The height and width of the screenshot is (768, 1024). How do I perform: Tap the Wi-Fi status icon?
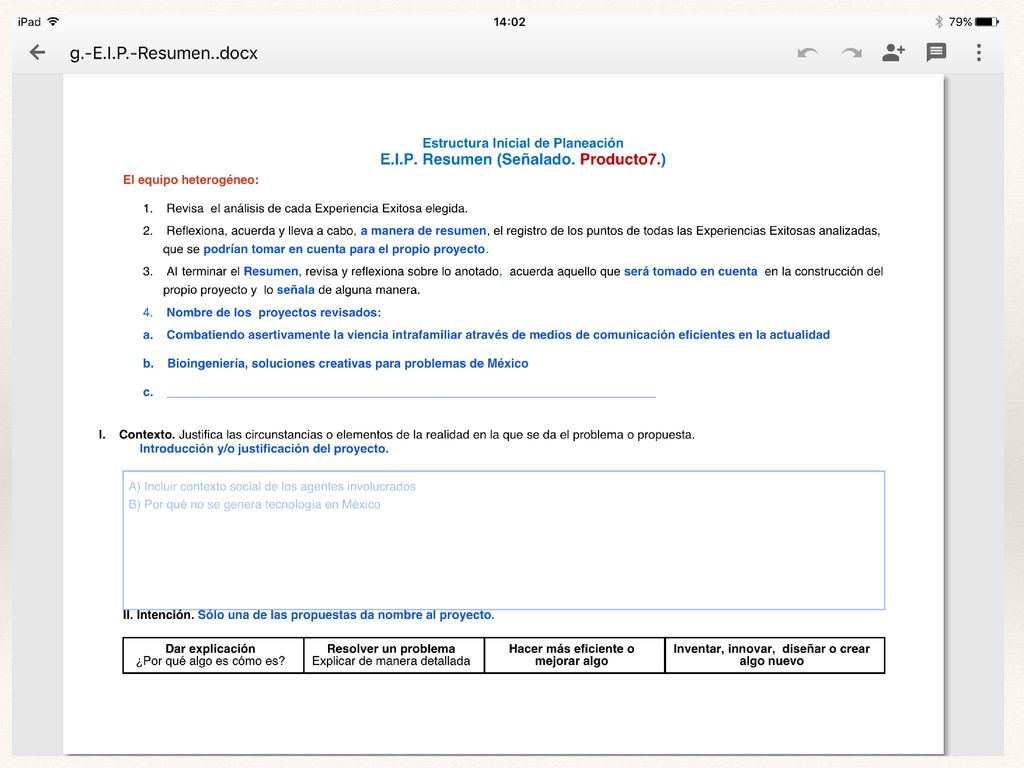53,22
